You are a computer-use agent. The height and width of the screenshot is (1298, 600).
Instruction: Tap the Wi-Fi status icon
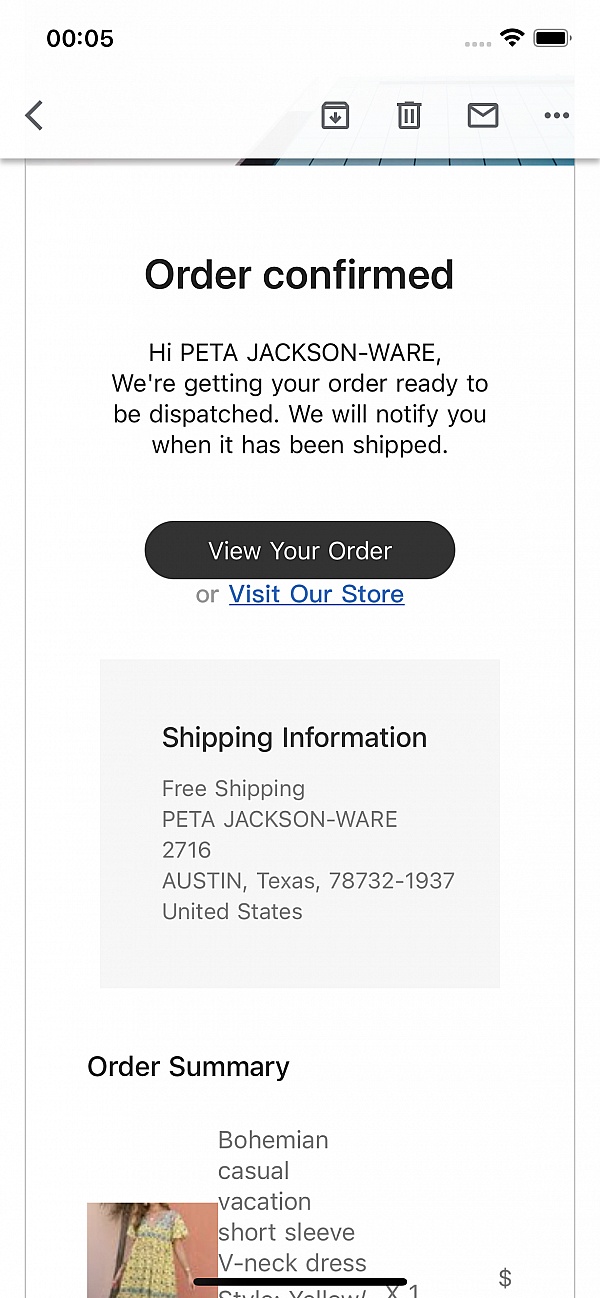(x=512, y=39)
